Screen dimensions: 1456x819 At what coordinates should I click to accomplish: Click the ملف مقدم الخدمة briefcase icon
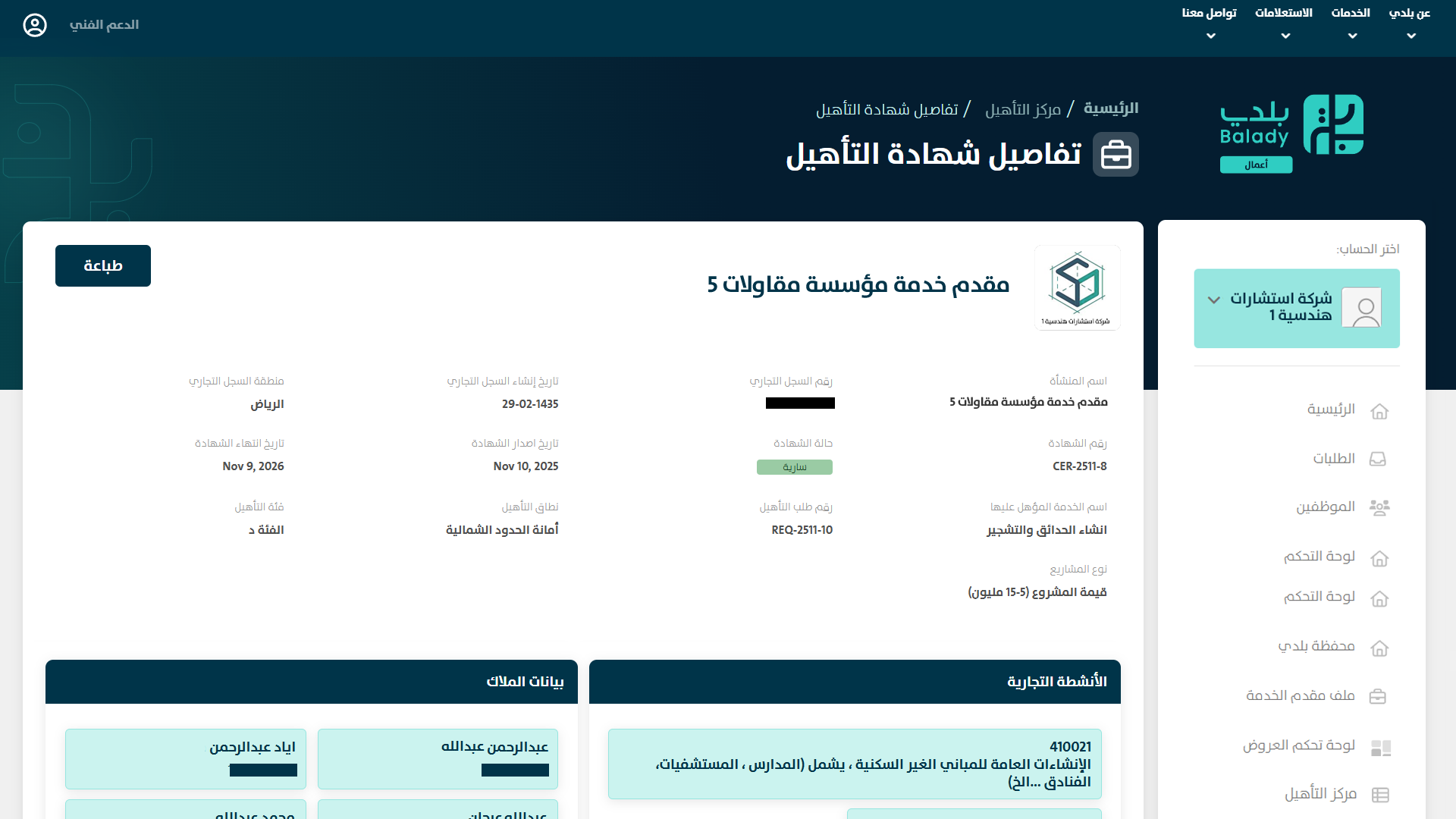pyautogui.click(x=1378, y=696)
